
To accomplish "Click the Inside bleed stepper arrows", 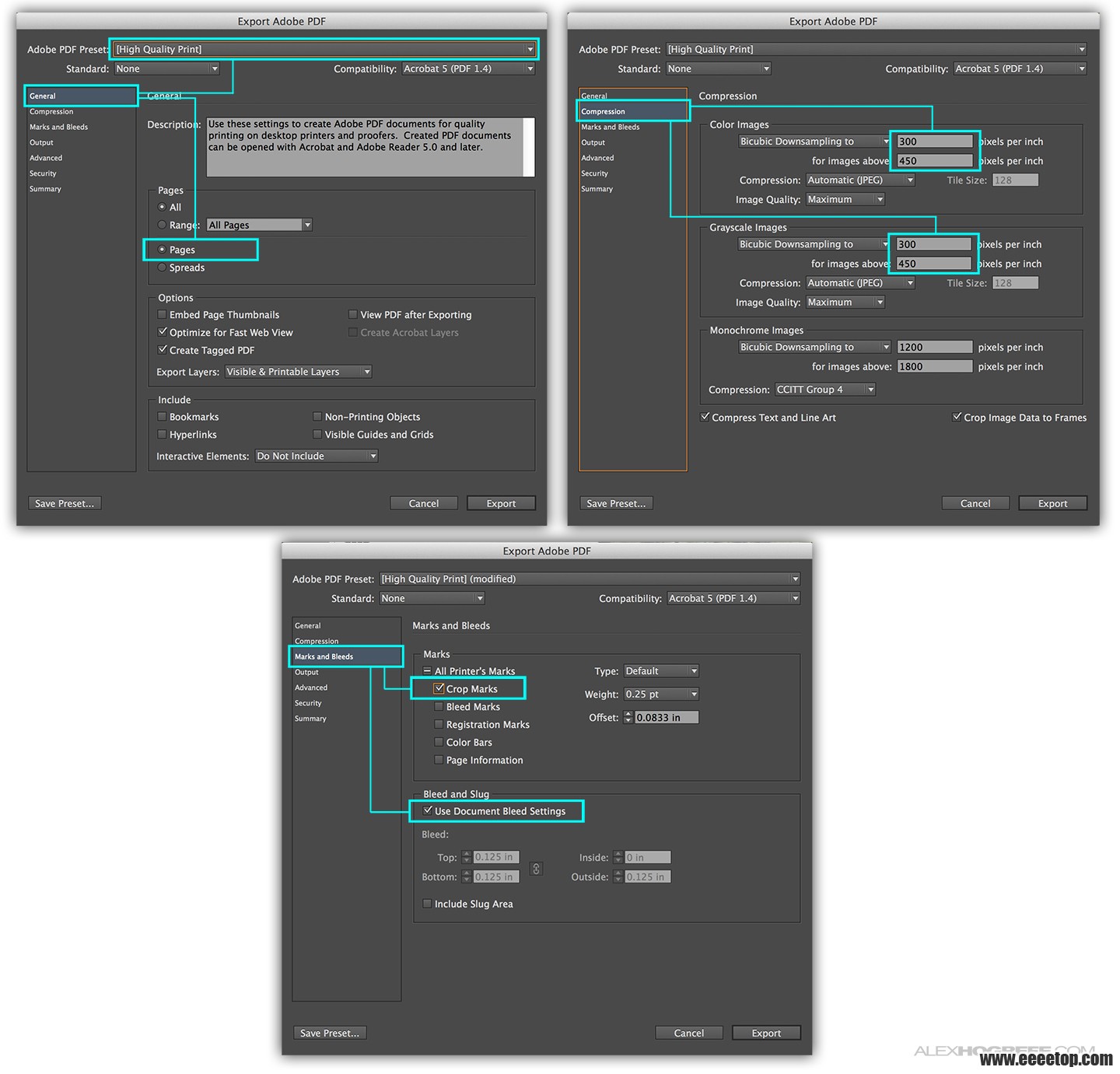I will pyautogui.click(x=618, y=857).
